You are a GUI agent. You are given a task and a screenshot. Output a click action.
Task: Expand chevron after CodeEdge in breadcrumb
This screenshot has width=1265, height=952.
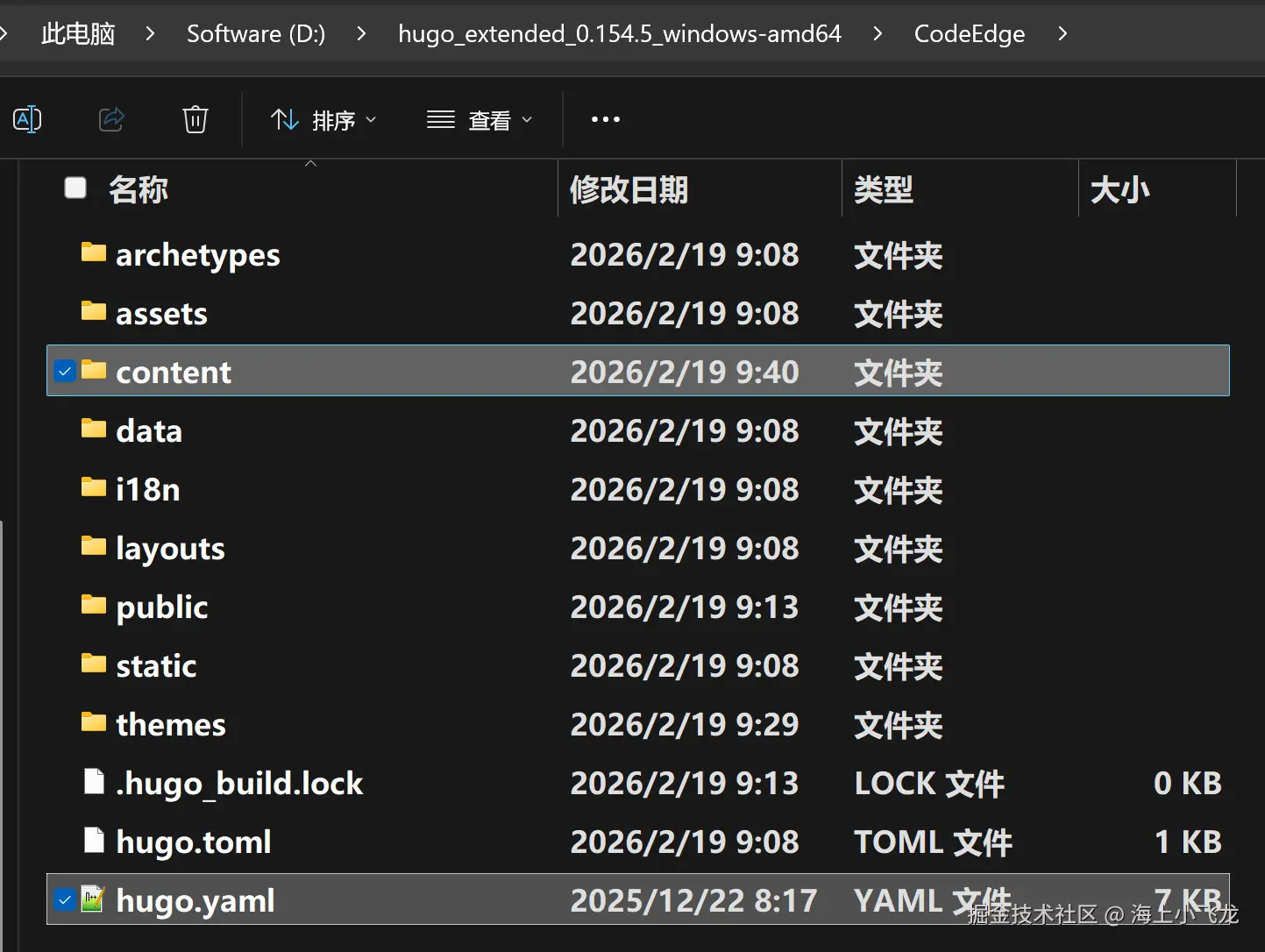point(1062,33)
